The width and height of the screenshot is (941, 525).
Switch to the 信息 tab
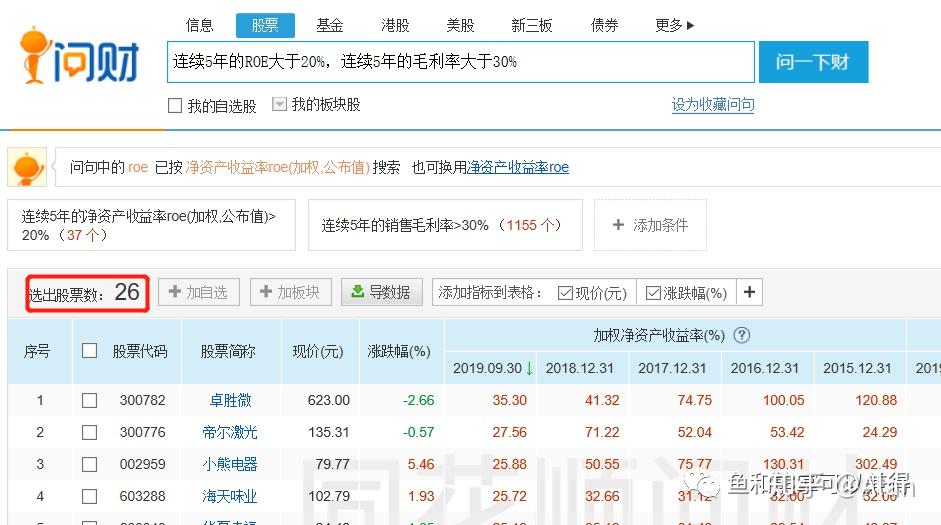tap(200, 25)
